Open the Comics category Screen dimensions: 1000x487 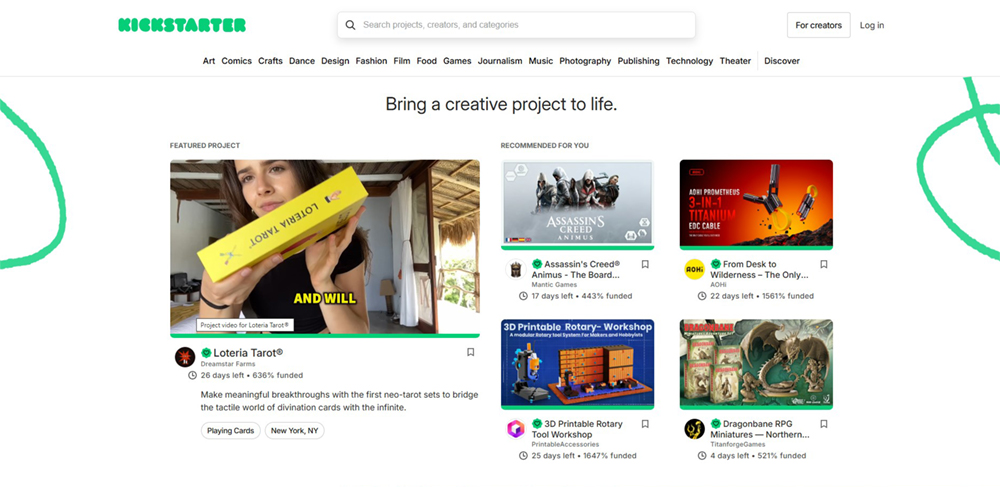pos(237,61)
